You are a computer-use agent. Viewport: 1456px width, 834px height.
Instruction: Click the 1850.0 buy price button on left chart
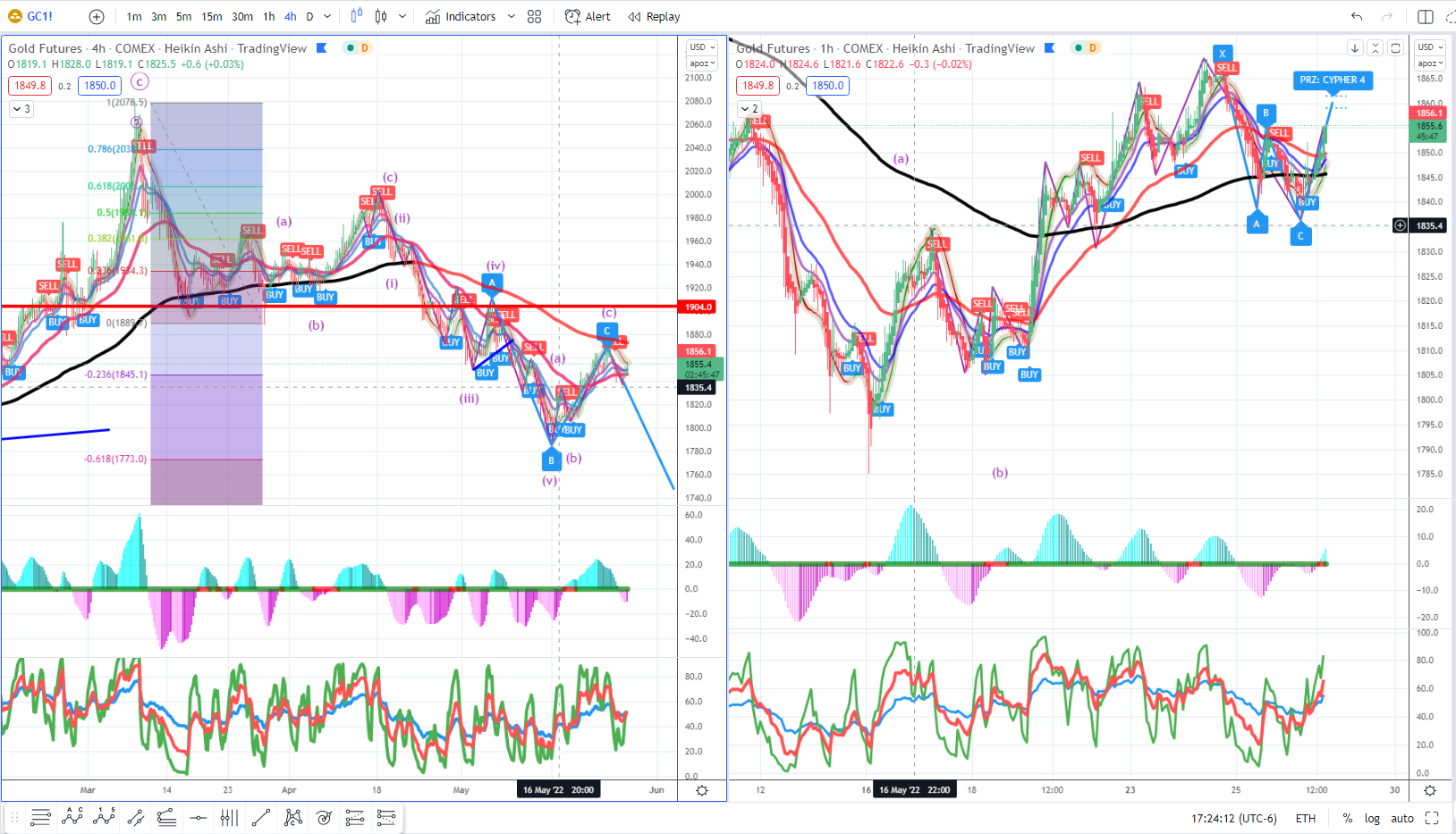point(100,86)
